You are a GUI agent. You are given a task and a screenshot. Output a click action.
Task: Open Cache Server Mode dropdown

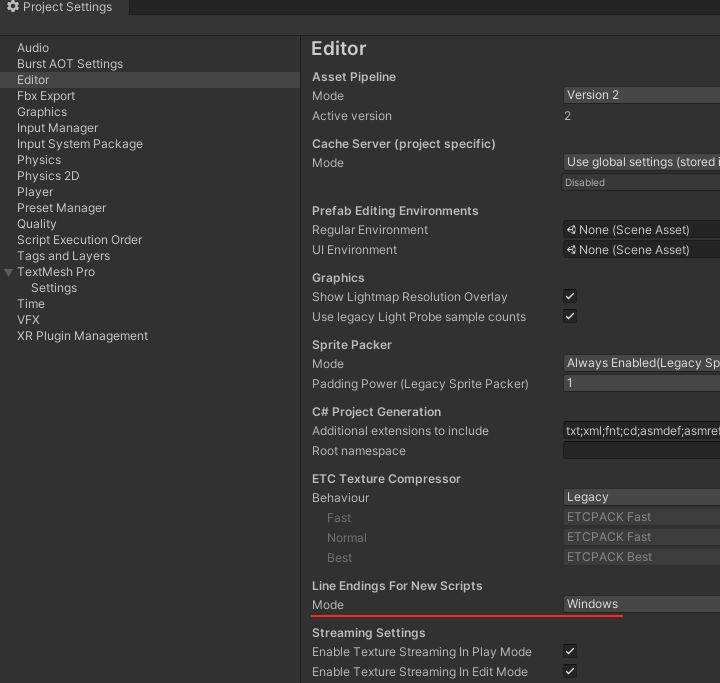click(x=641, y=162)
